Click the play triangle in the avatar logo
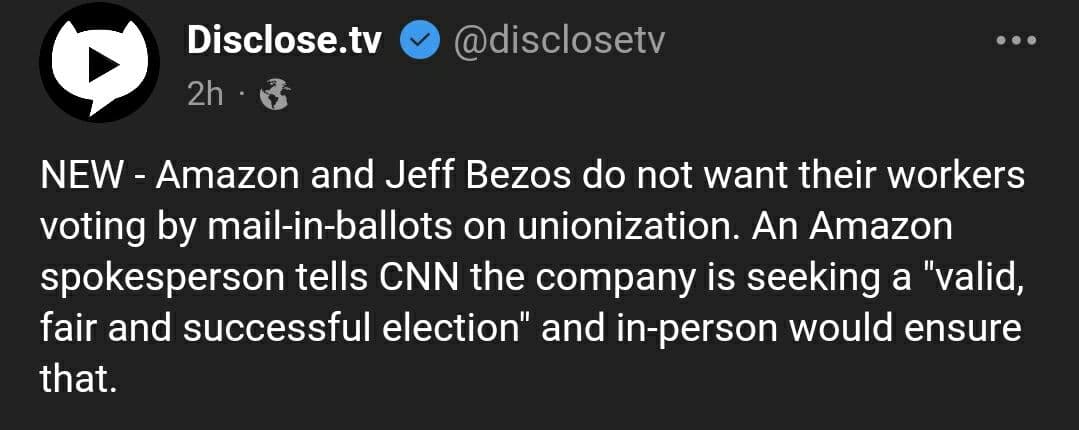Viewport: 1079px width, 430px height. coord(100,65)
